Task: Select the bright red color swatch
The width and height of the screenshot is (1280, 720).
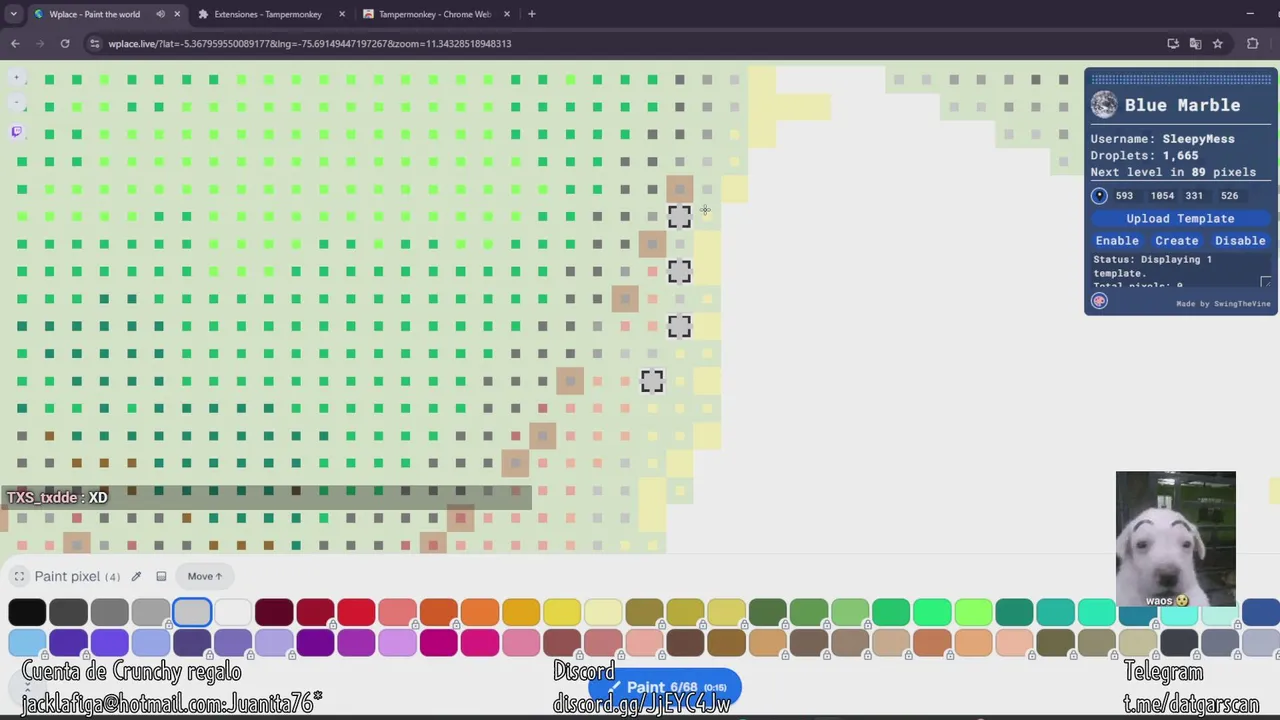Action: tap(355, 612)
